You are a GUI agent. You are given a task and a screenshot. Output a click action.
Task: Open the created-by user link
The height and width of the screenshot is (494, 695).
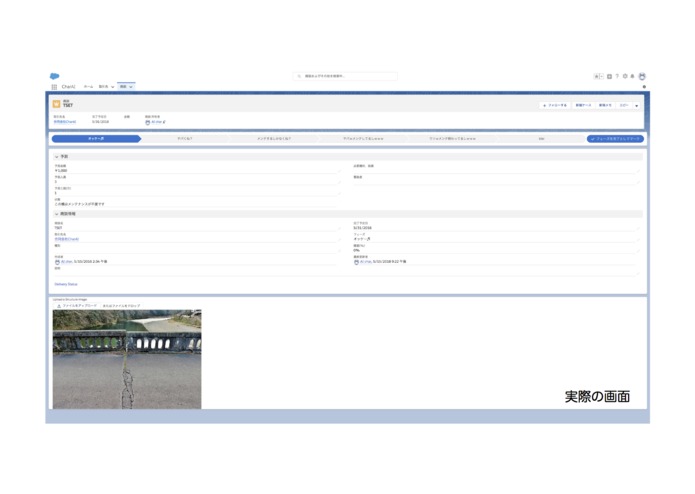pyautogui.click(x=66, y=262)
